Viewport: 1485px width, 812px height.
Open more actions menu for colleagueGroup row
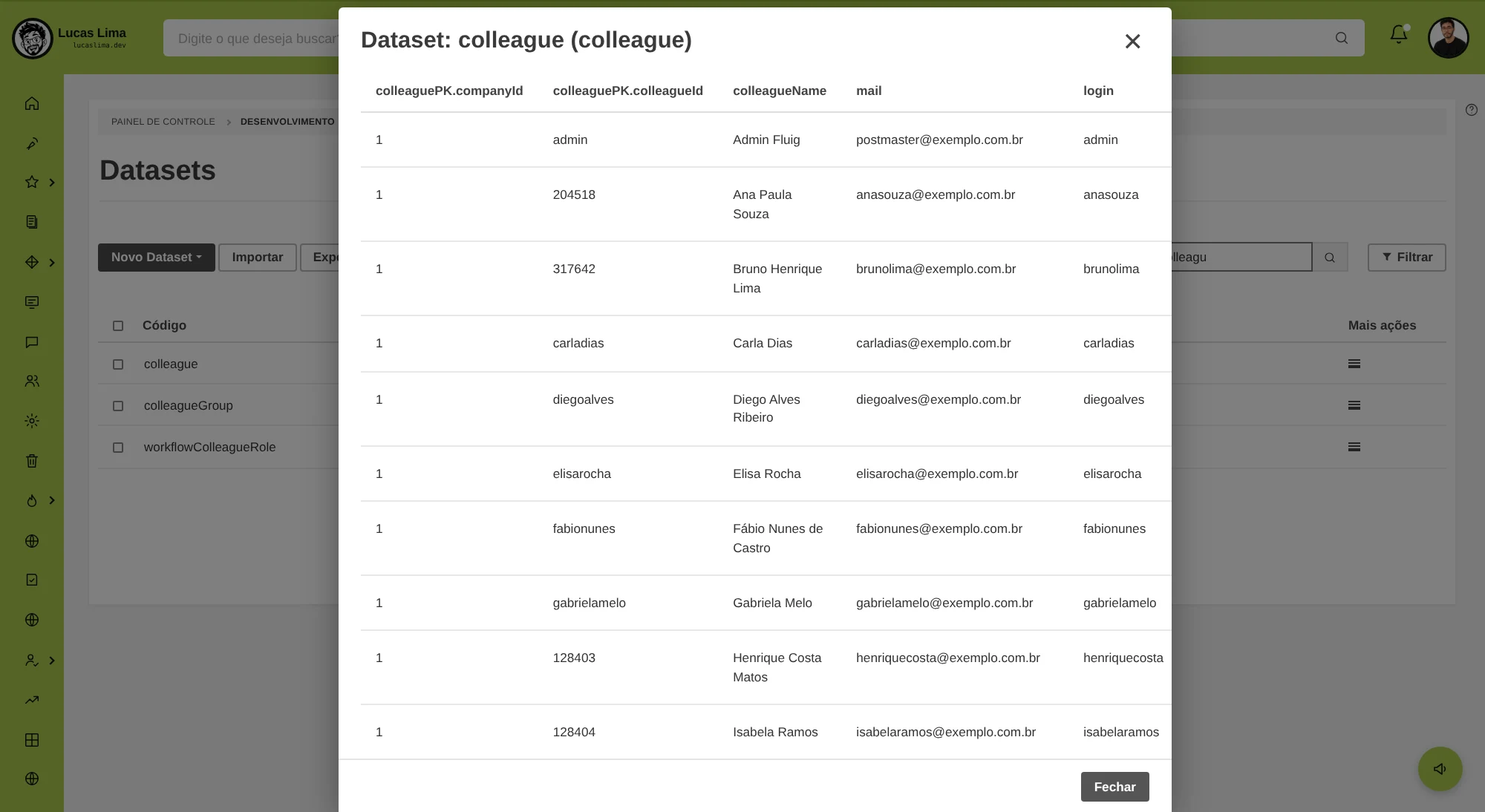[1354, 405]
